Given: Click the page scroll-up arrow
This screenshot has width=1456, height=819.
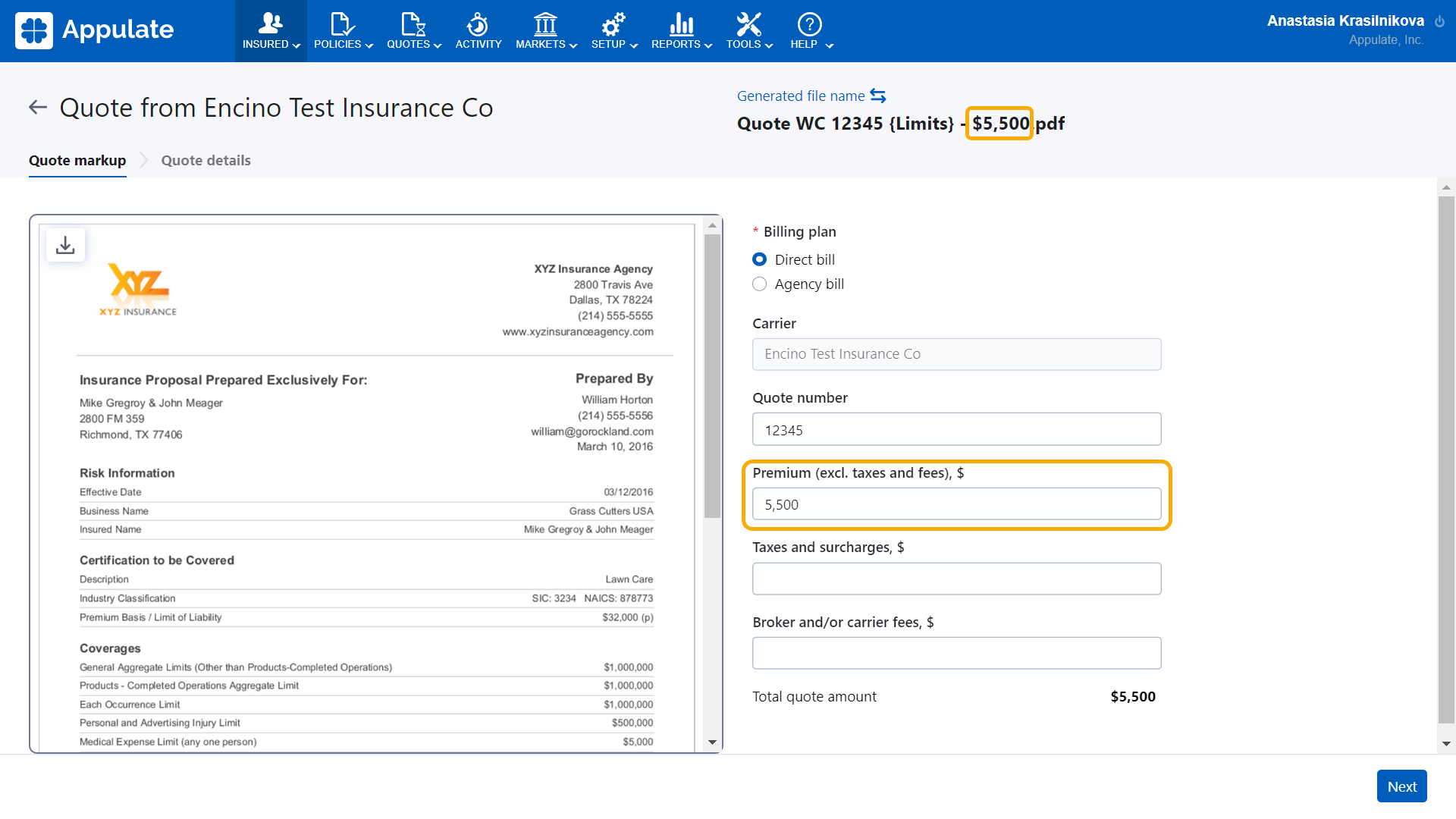Looking at the screenshot, I should point(1446,187).
